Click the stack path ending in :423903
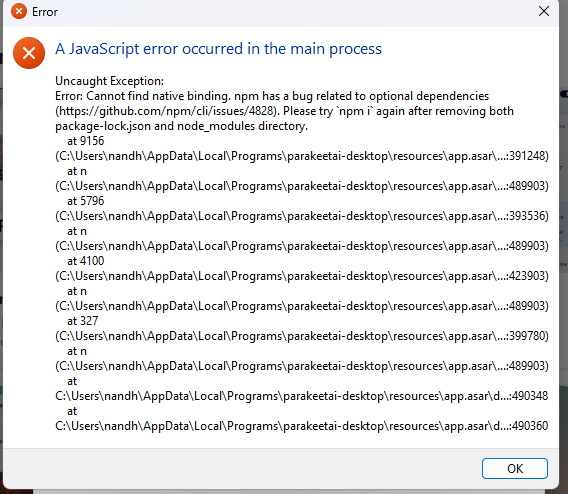This screenshot has height=494, width=568. (302, 276)
